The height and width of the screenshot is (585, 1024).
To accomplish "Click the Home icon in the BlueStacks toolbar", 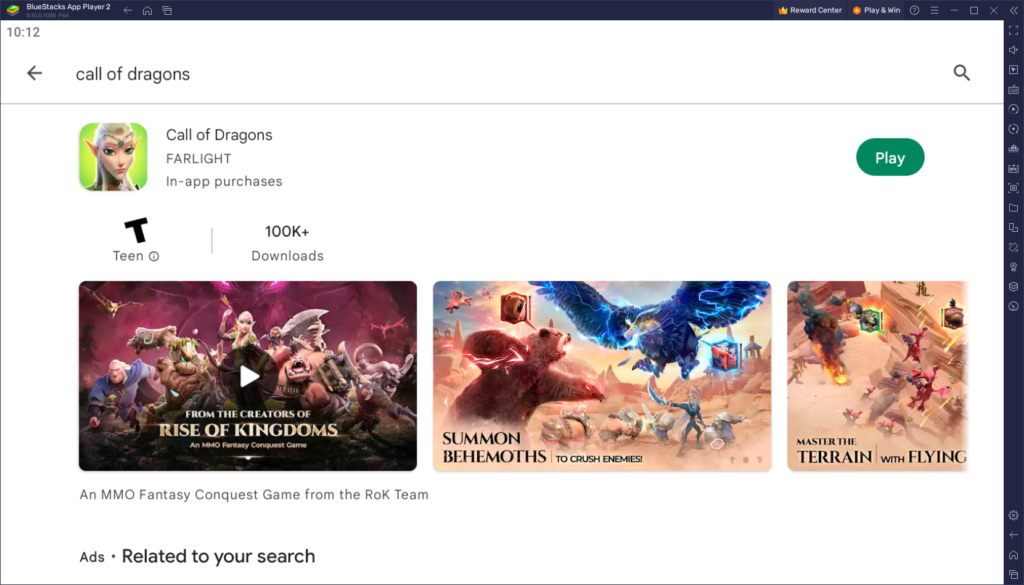I will [x=146, y=10].
